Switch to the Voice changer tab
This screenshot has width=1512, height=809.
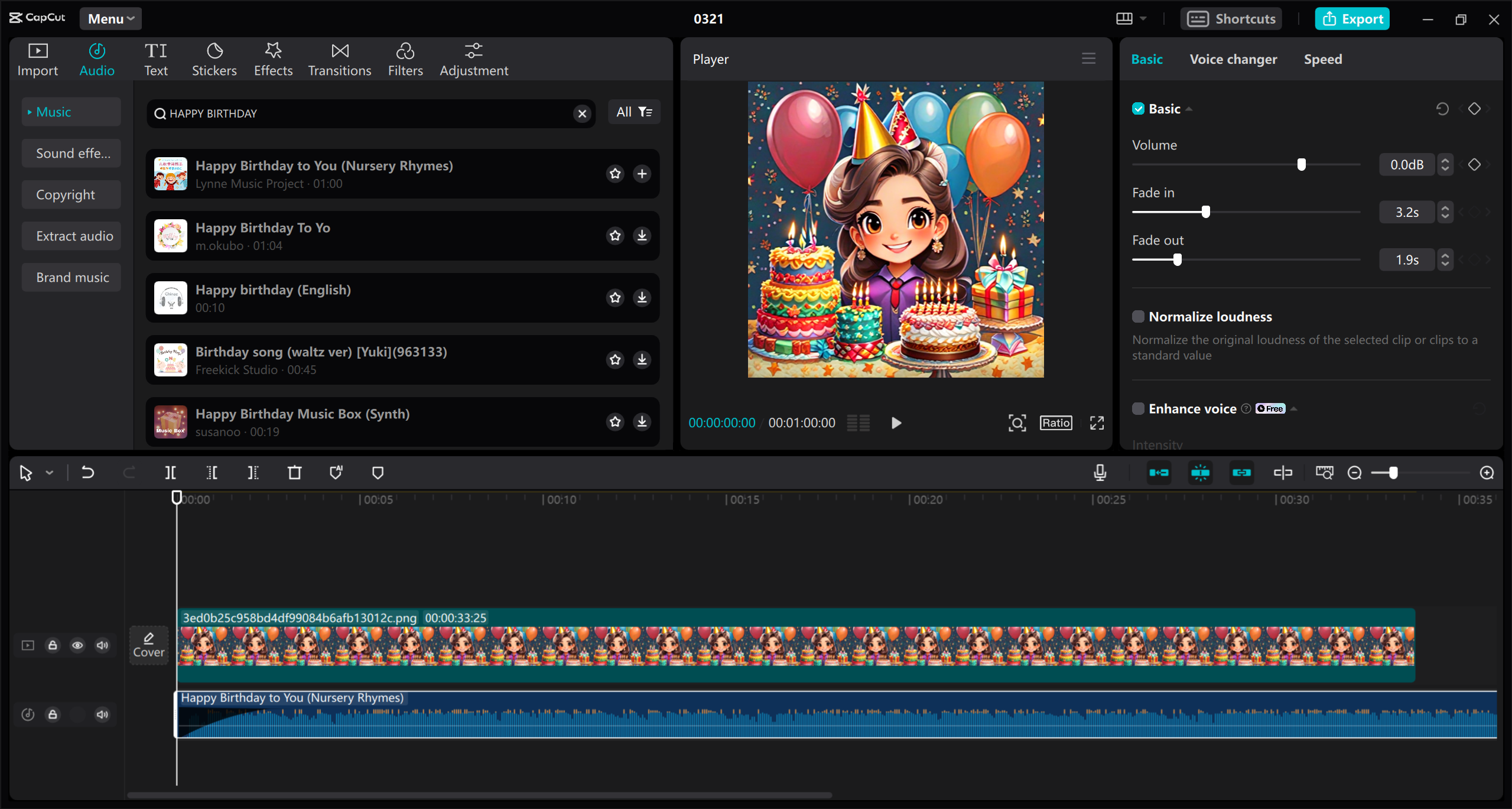(x=1233, y=59)
